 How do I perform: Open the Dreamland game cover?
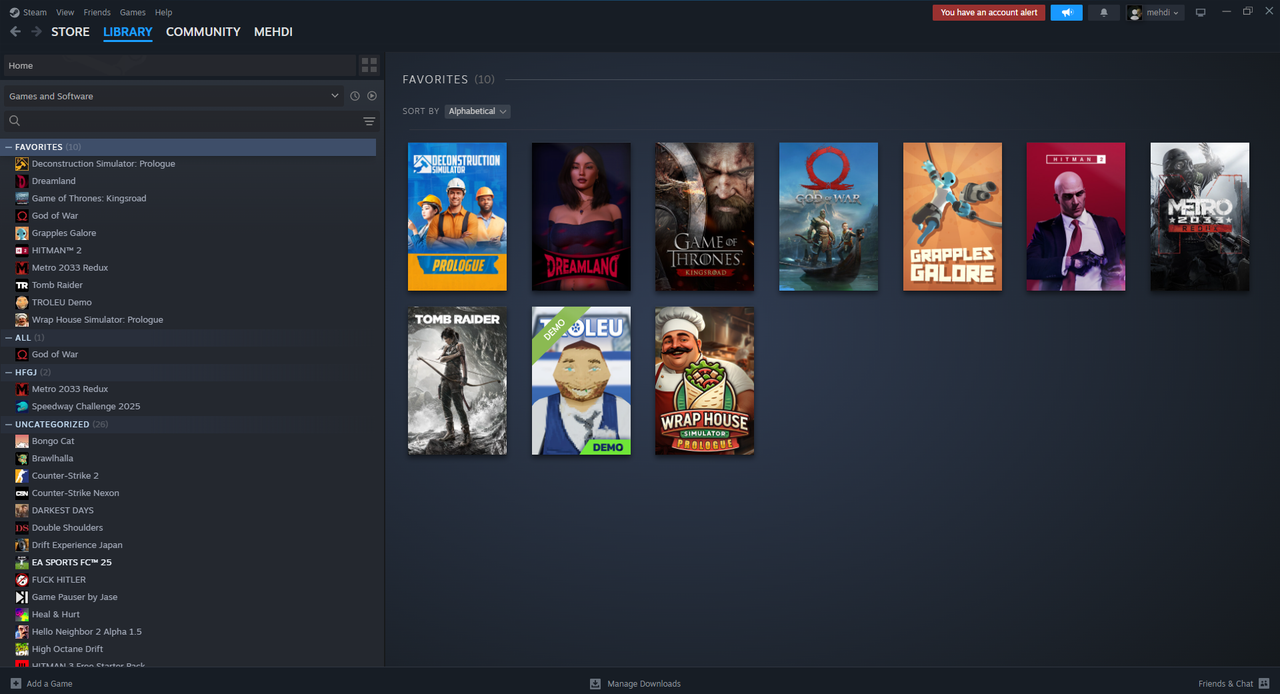[581, 217]
